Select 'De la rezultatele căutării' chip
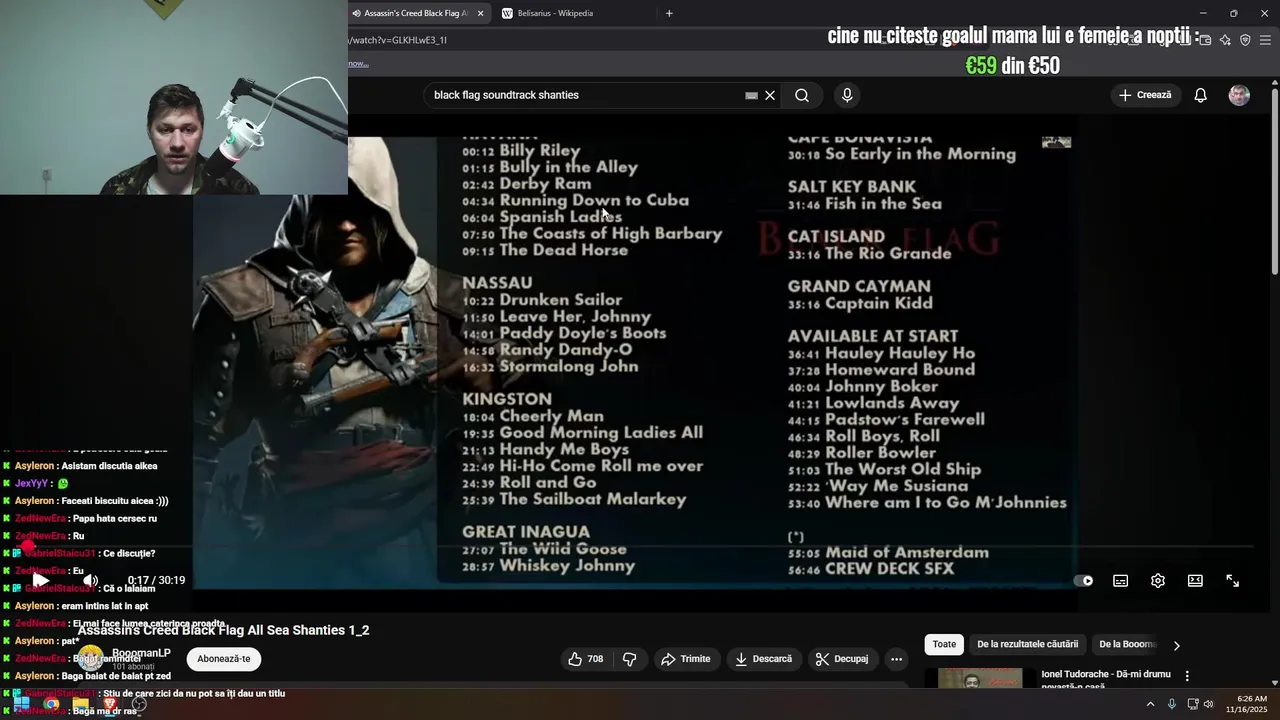Viewport: 1280px width, 720px height. click(x=1028, y=645)
